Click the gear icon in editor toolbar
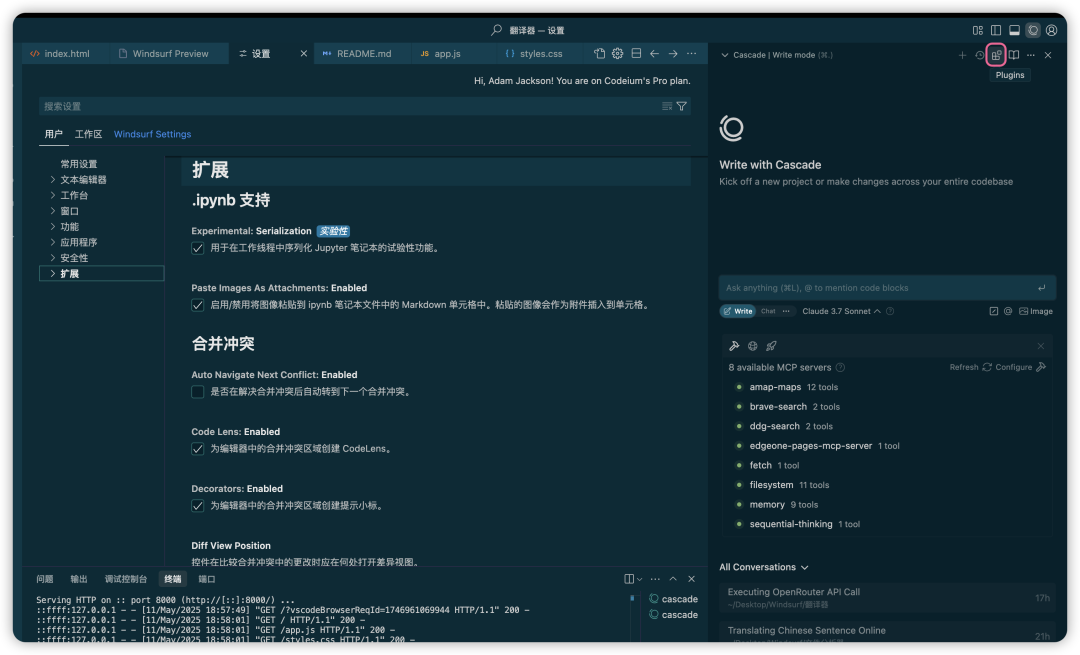Screen dimensions: 1080x655 618,54
